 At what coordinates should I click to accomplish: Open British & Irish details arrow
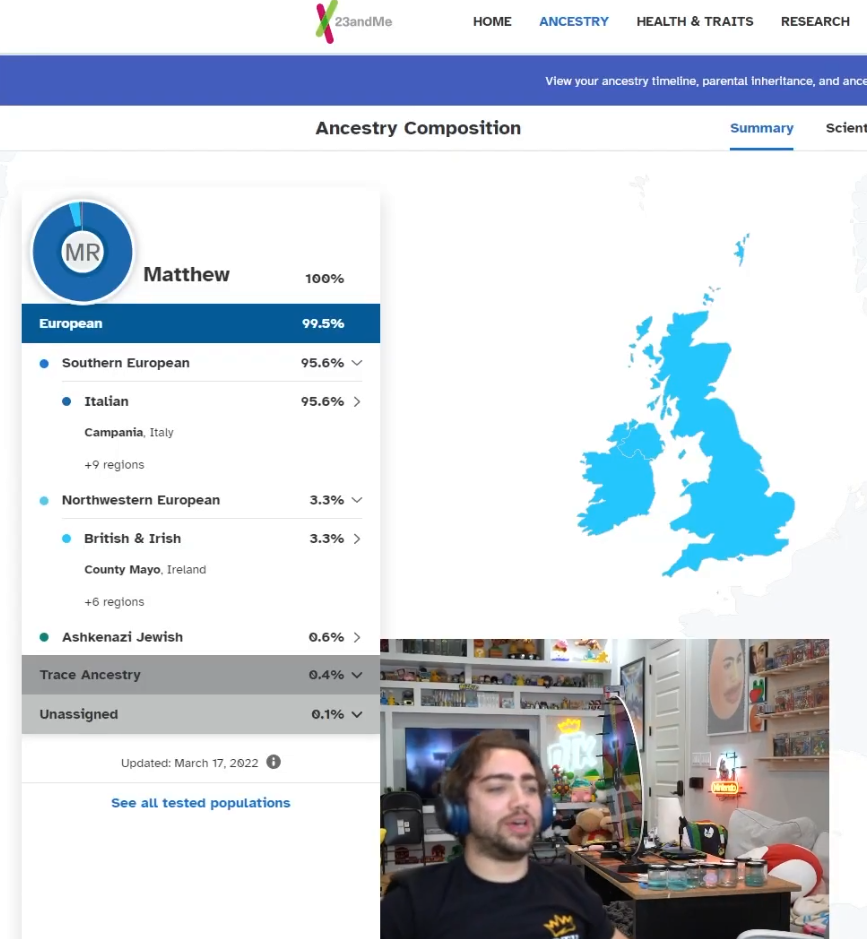(x=357, y=539)
